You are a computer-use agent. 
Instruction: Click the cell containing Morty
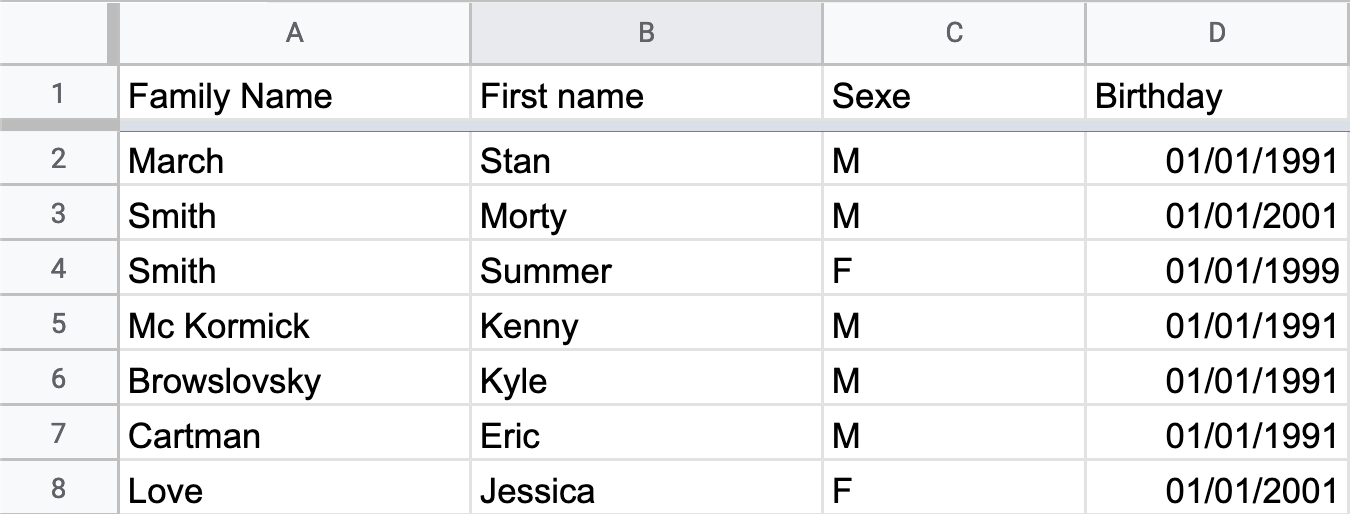pos(646,215)
